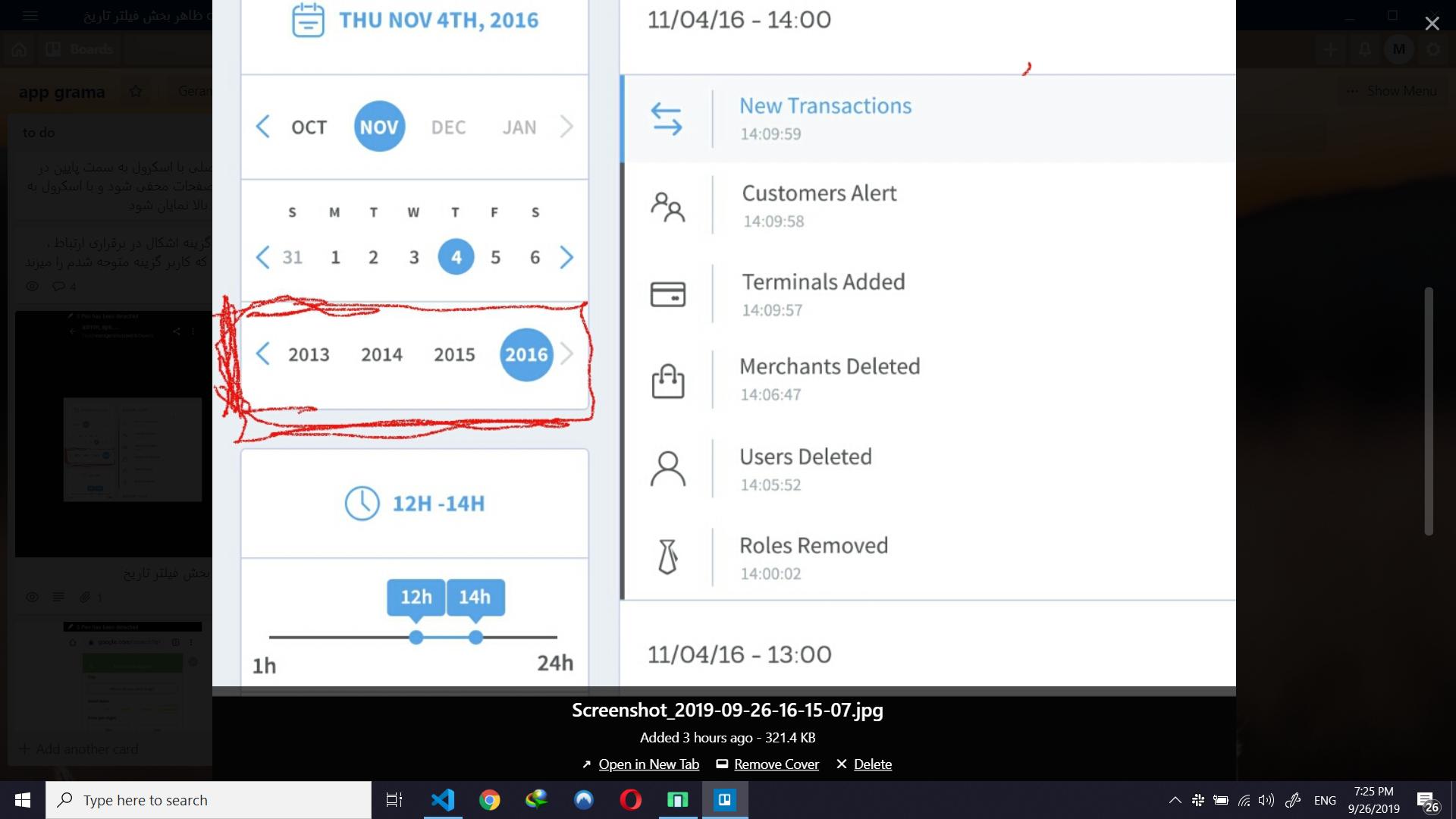Open Visual Studio Code from the taskbar
This screenshot has width=1456, height=819.
442,800
